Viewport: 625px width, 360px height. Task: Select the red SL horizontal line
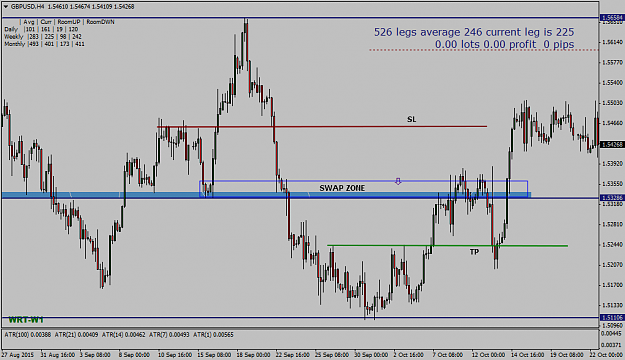(322, 127)
